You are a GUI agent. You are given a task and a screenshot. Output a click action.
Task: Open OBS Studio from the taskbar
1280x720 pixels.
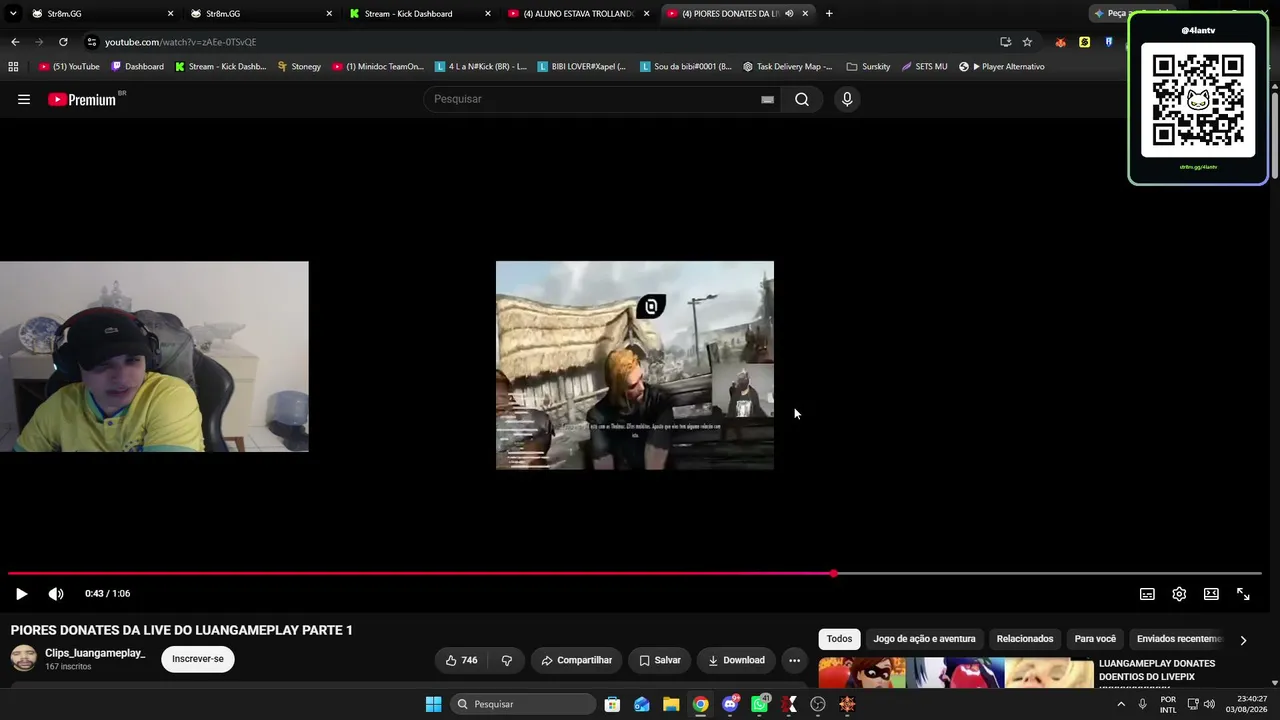[x=818, y=704]
